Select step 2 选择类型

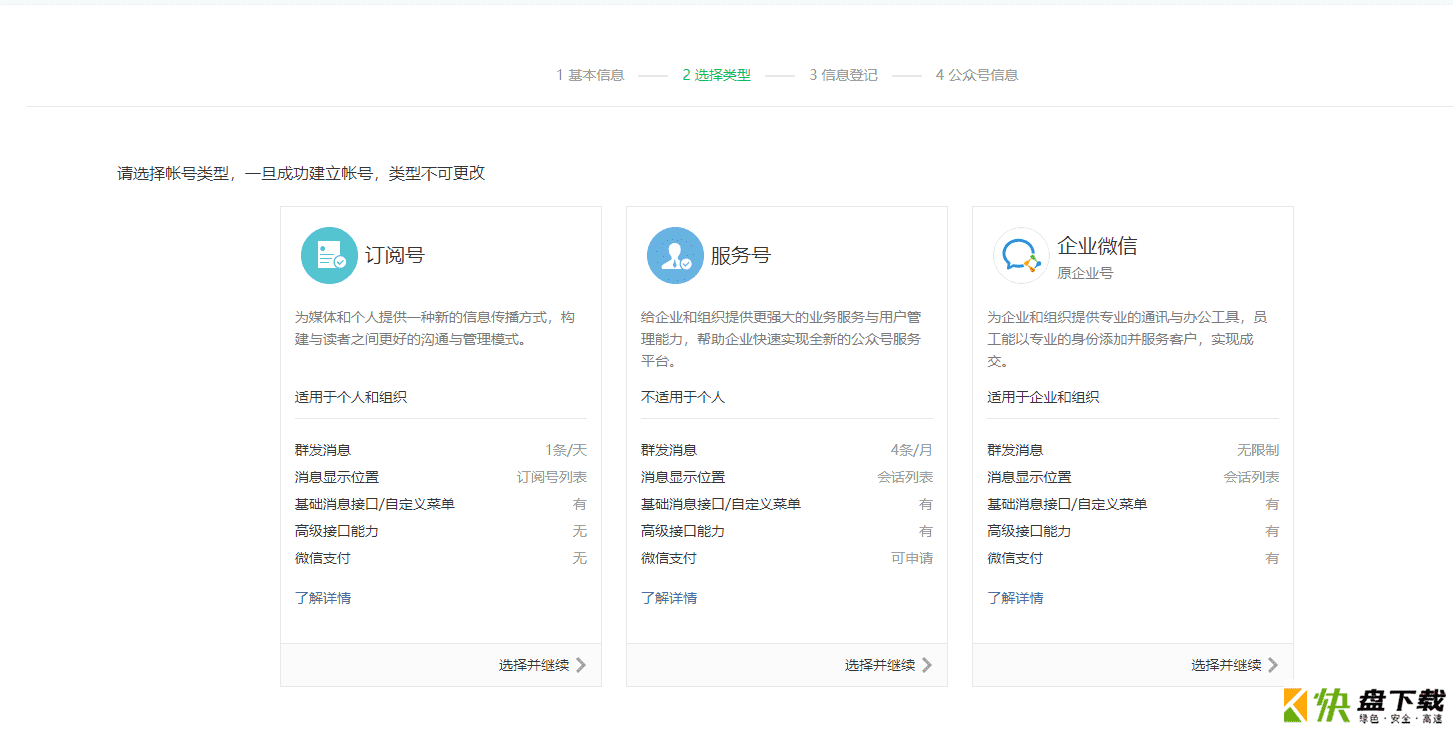pos(717,75)
